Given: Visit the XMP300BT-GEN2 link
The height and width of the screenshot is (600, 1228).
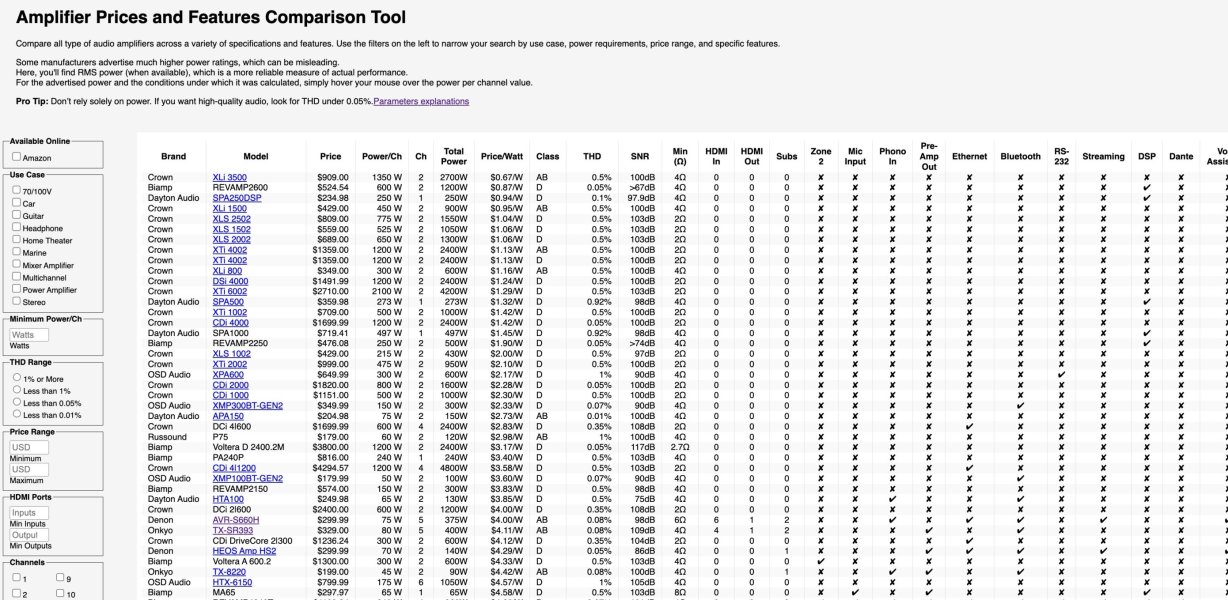Looking at the screenshot, I should [248, 405].
